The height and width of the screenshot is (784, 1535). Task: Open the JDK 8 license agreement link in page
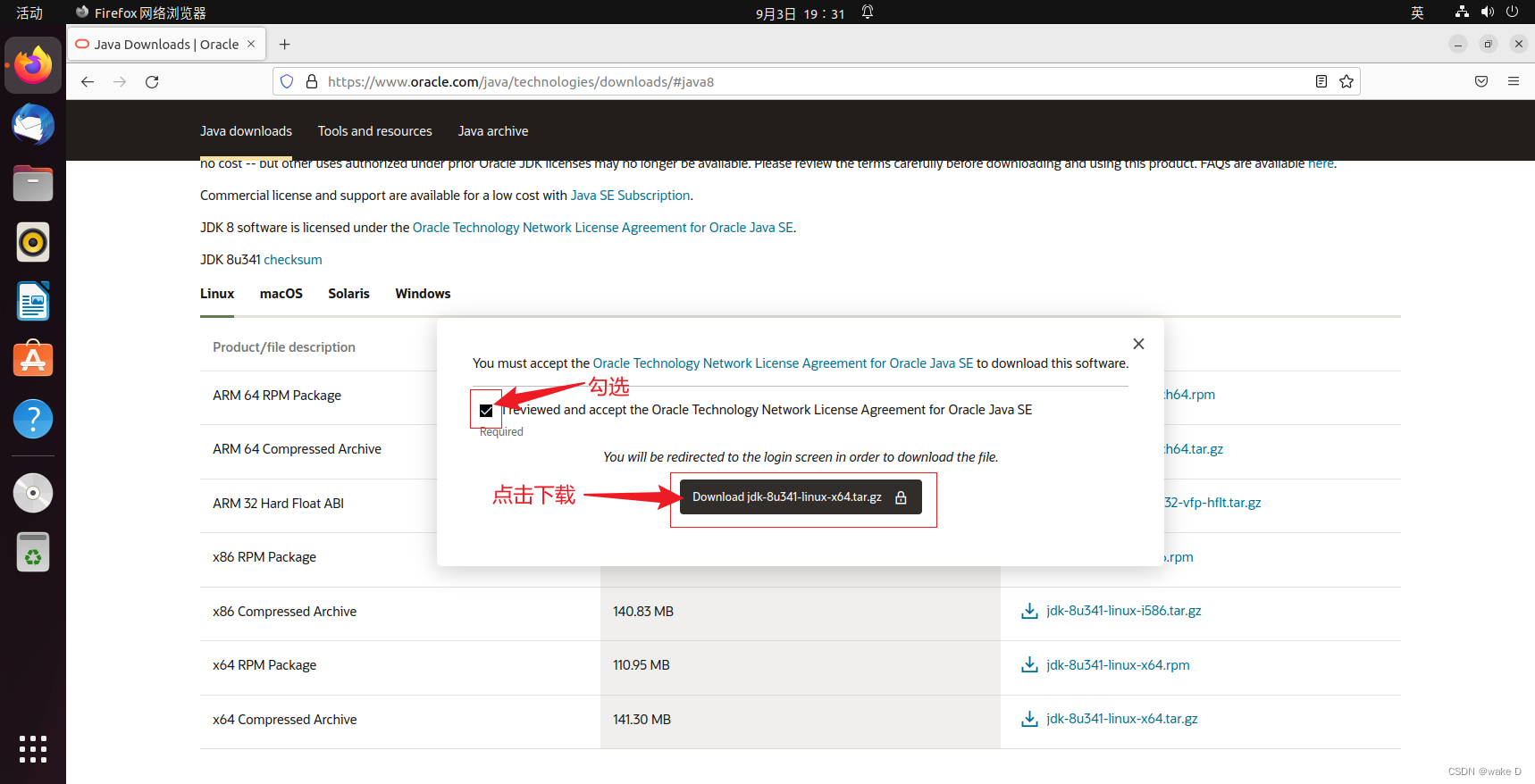tap(603, 228)
